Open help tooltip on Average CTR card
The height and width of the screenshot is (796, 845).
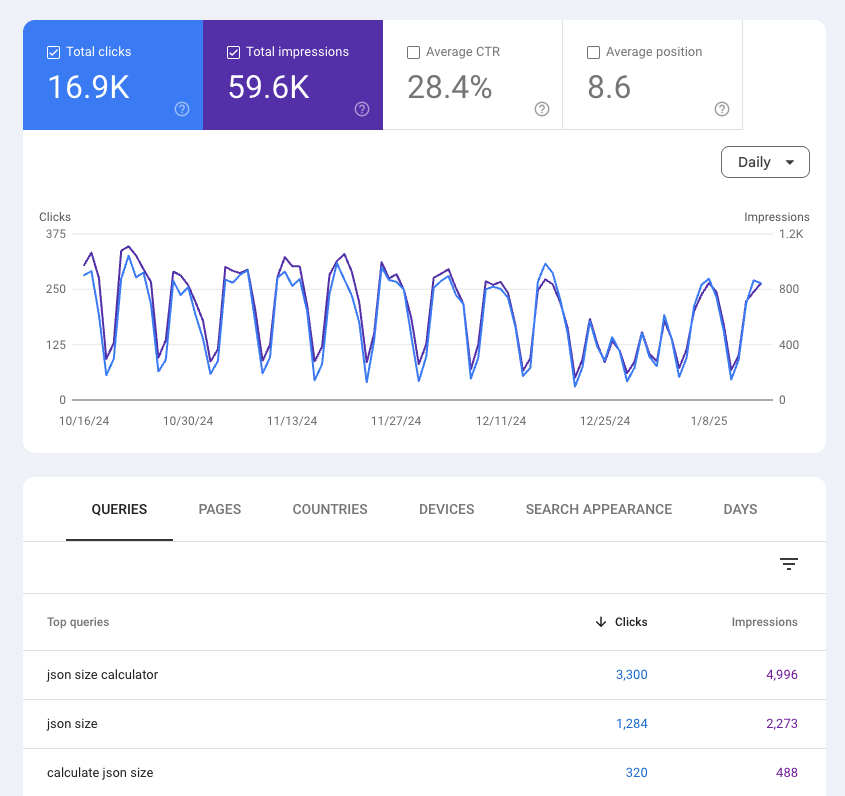pyautogui.click(x=541, y=110)
